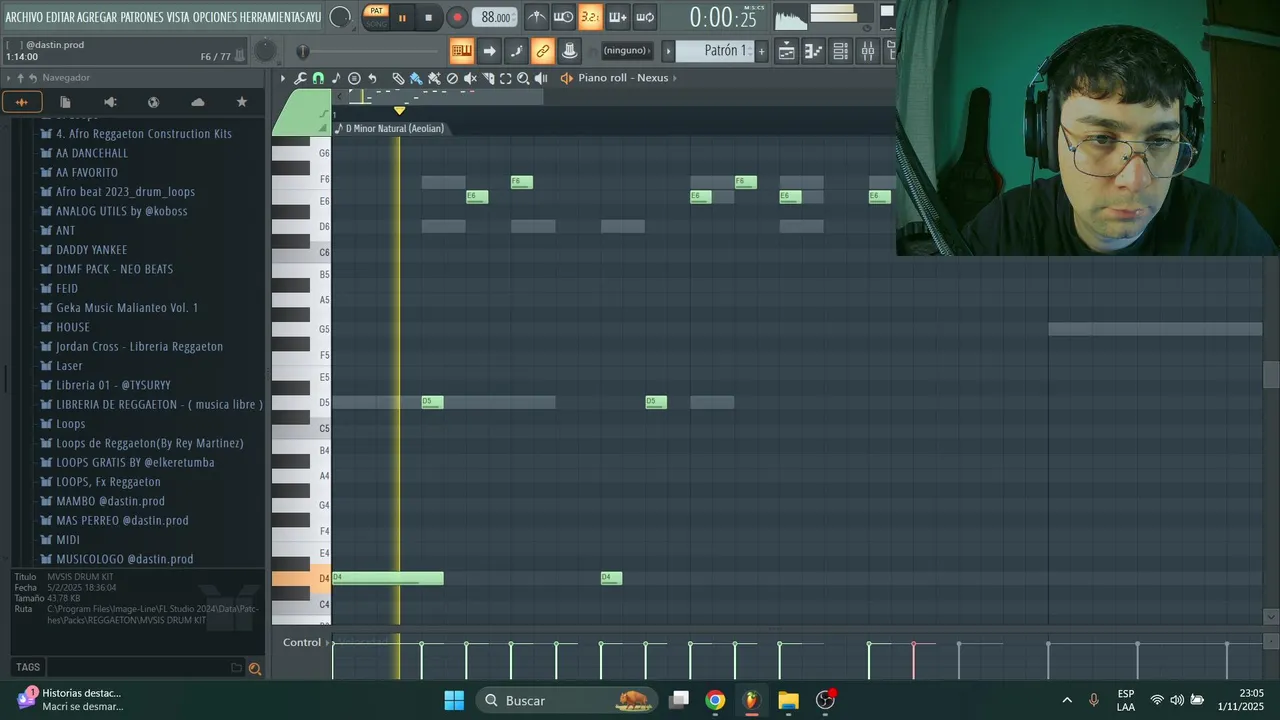Open the piano roll tools wrench menu
The height and width of the screenshot is (720, 1280).
coord(300,78)
